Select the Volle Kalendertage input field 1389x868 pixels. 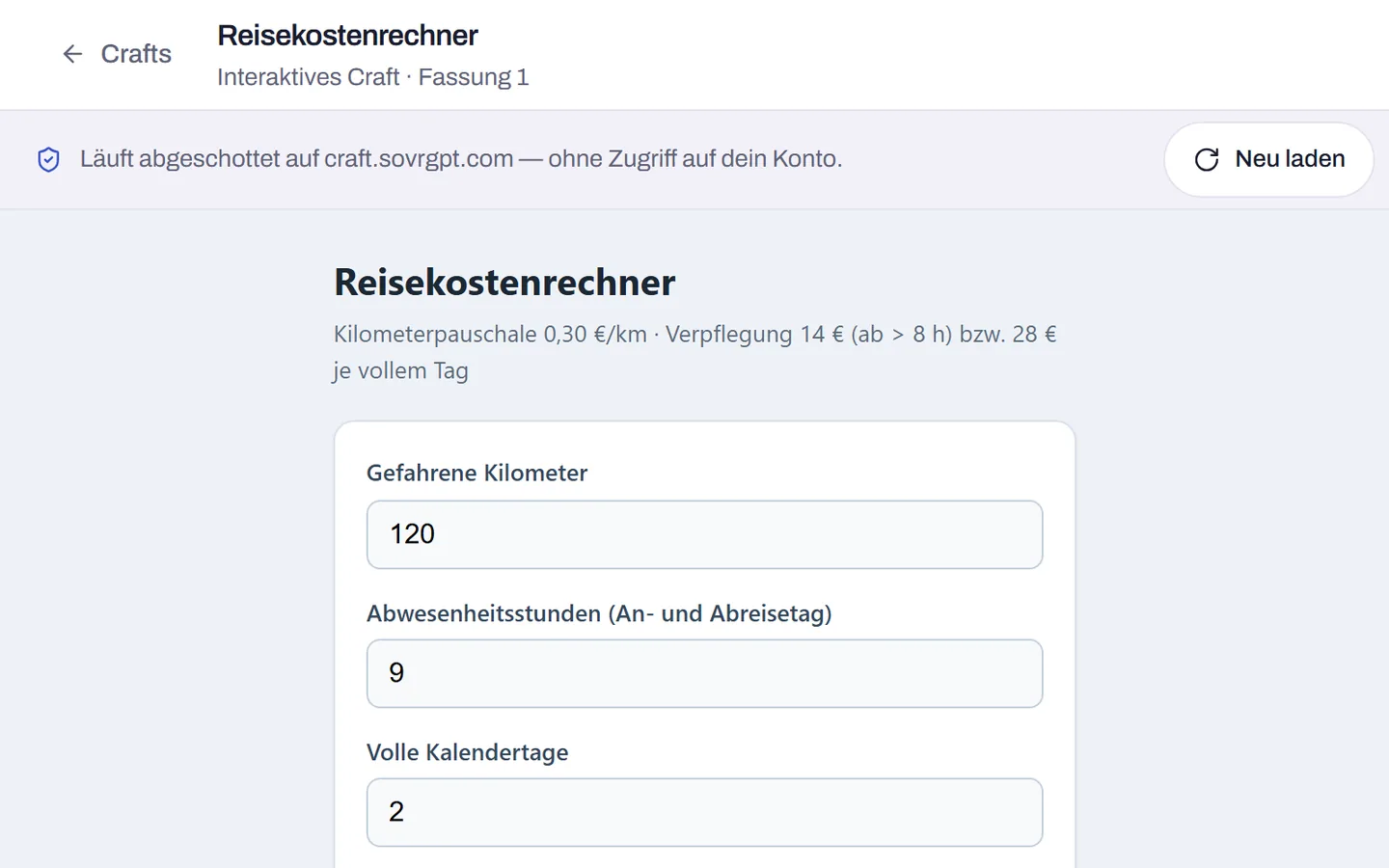(x=704, y=812)
